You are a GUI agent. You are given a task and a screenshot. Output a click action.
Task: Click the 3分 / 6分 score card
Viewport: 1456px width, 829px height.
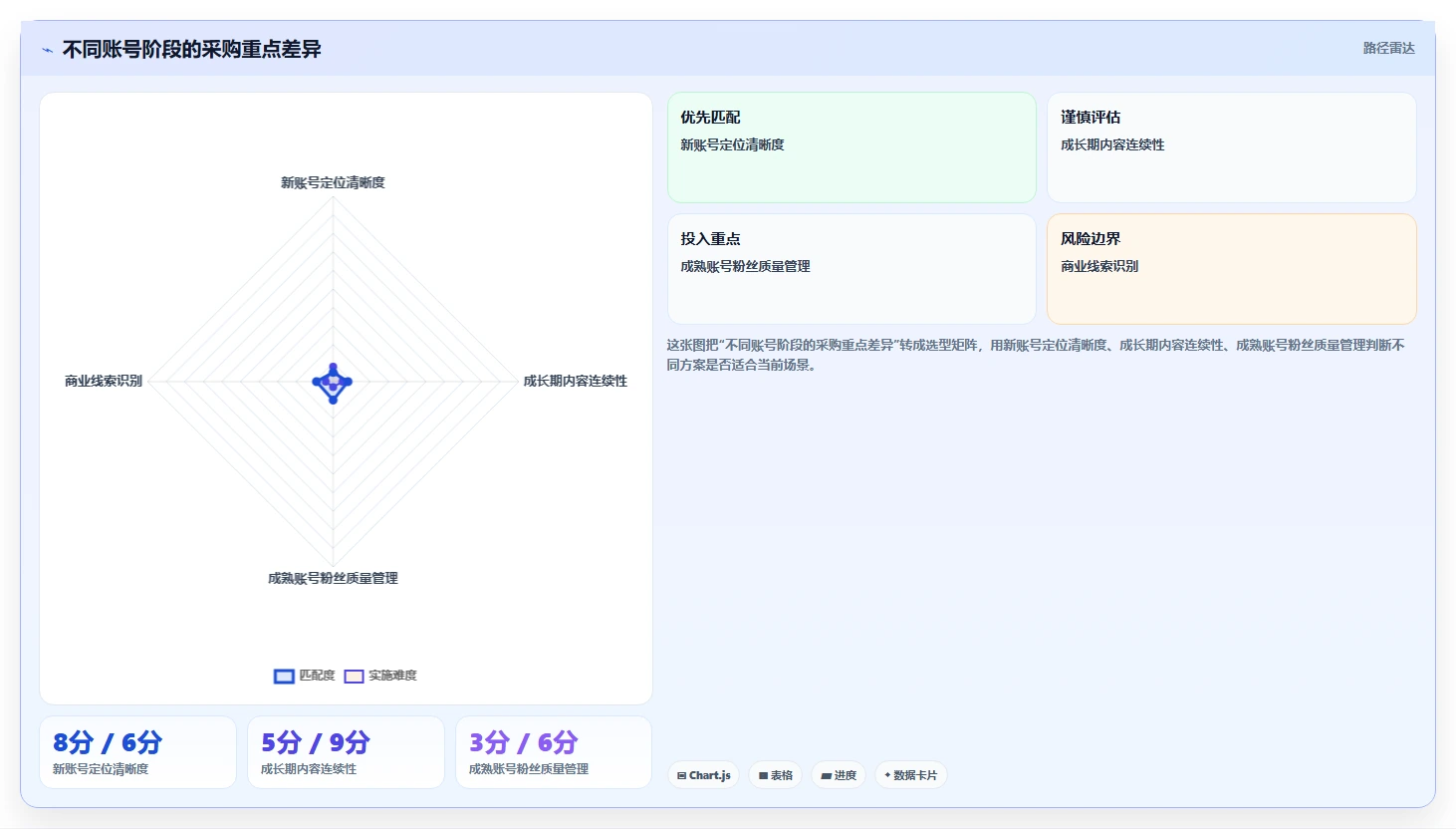pos(554,752)
